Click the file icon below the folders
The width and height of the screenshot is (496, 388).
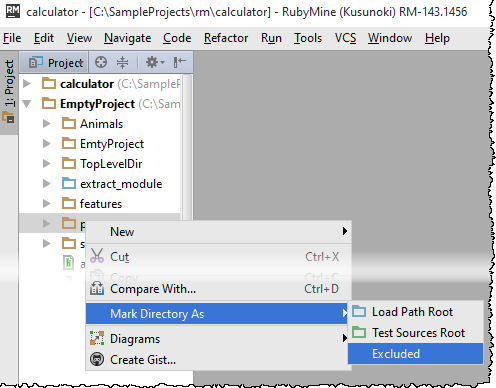coord(68,263)
